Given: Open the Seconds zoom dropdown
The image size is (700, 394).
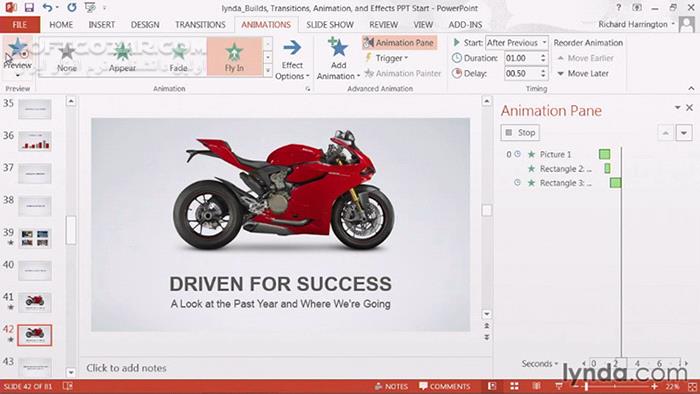Looking at the screenshot, I should tap(540, 364).
